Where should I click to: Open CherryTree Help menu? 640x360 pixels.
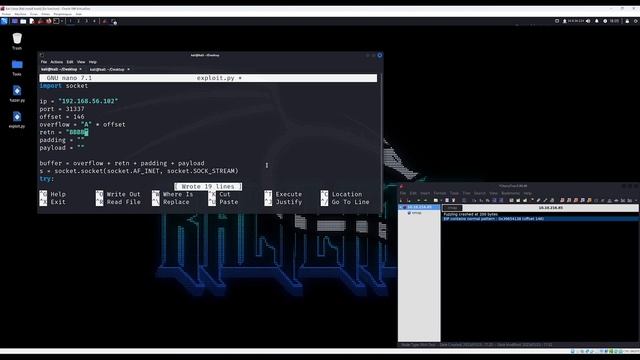click(528, 193)
